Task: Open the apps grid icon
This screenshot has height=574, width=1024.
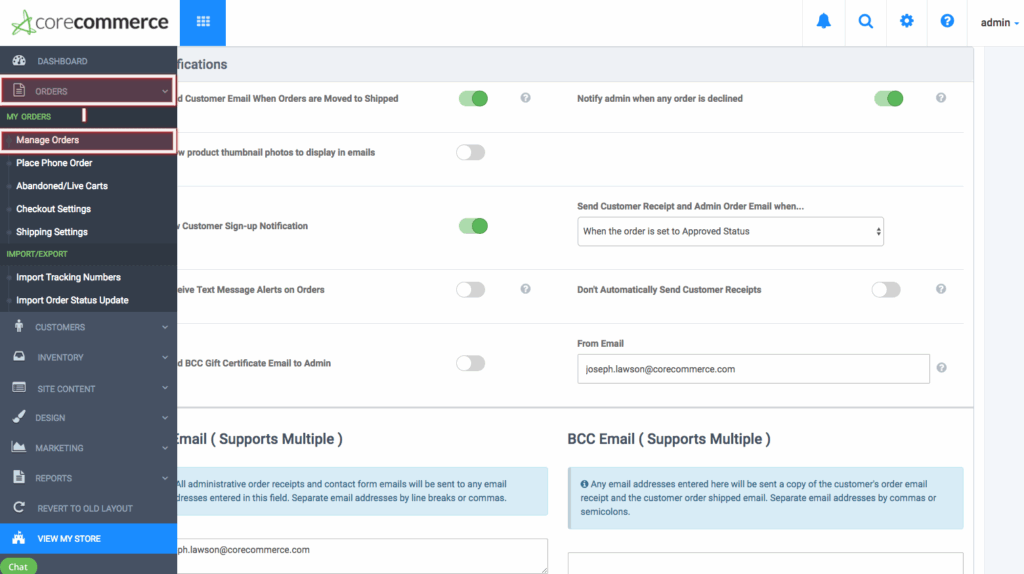Action: (x=203, y=22)
